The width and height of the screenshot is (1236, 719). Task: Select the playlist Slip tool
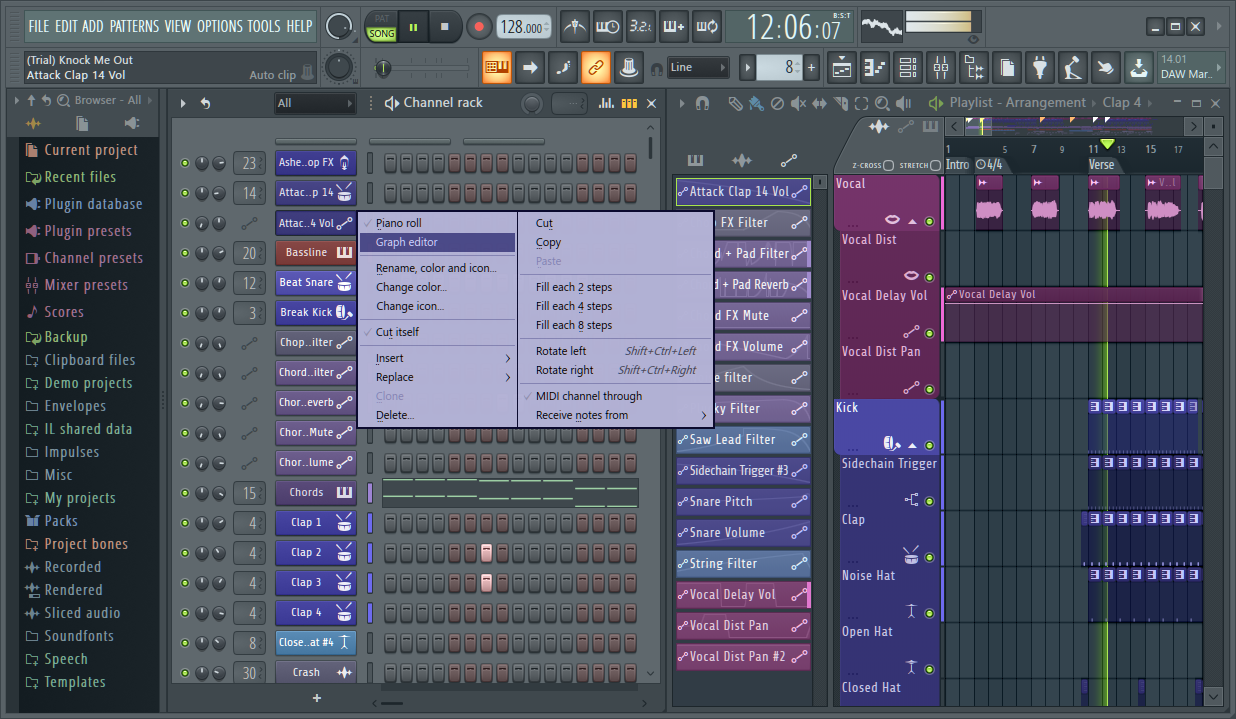pos(821,103)
